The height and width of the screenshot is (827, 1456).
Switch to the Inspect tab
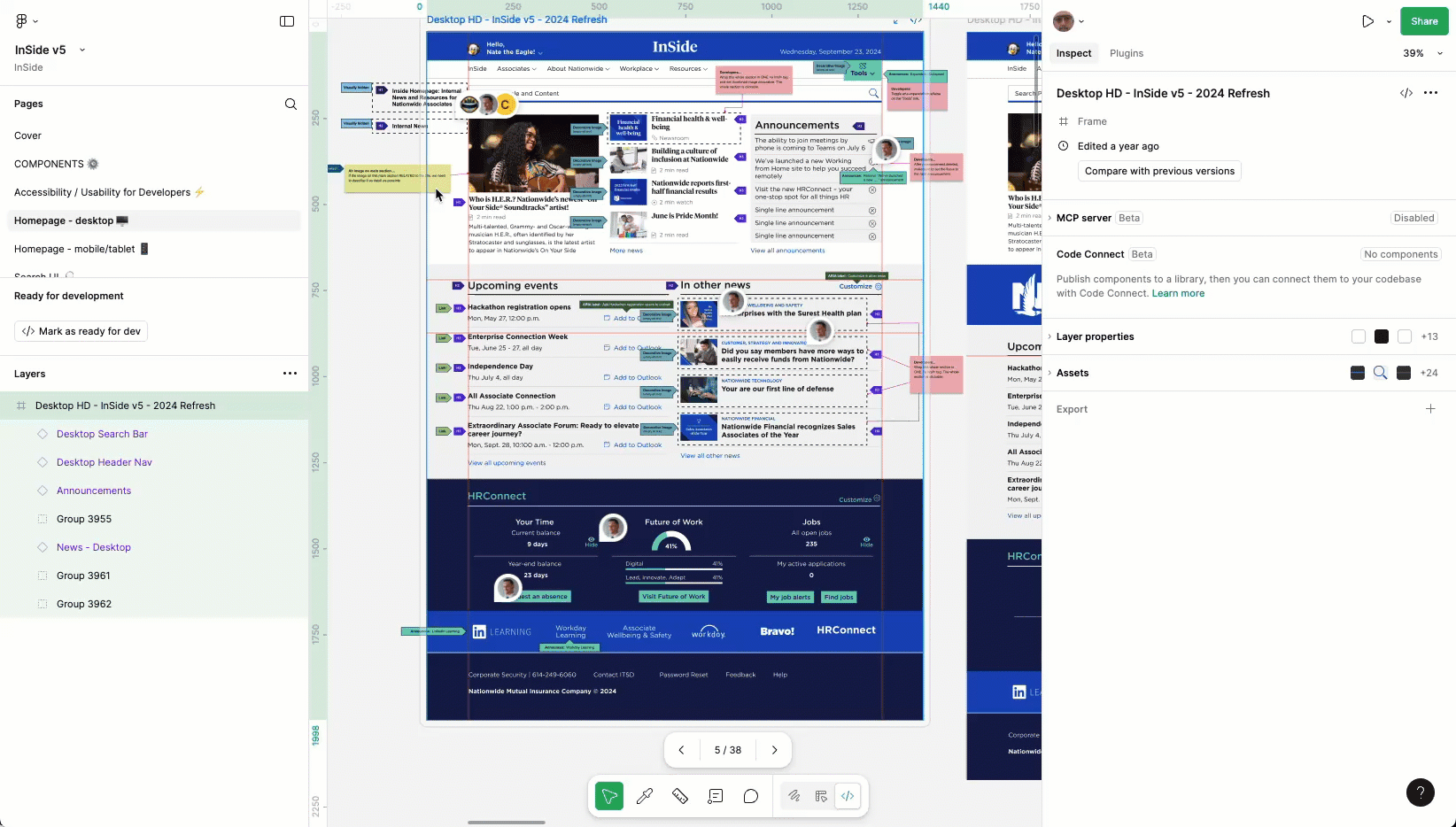(x=1073, y=53)
